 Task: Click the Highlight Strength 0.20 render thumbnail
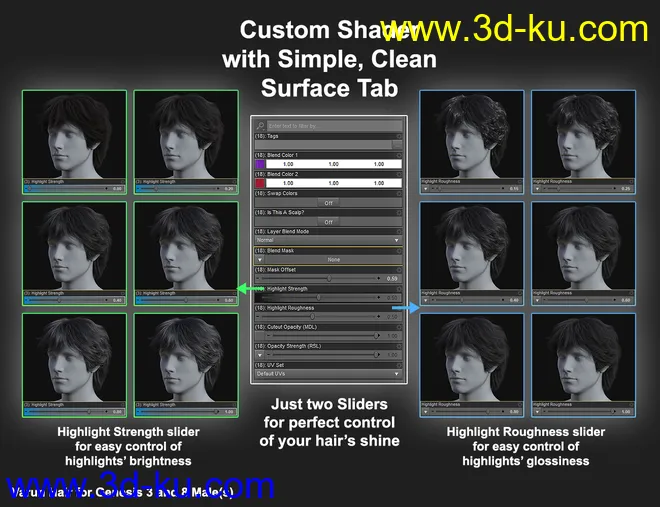[x=186, y=134]
